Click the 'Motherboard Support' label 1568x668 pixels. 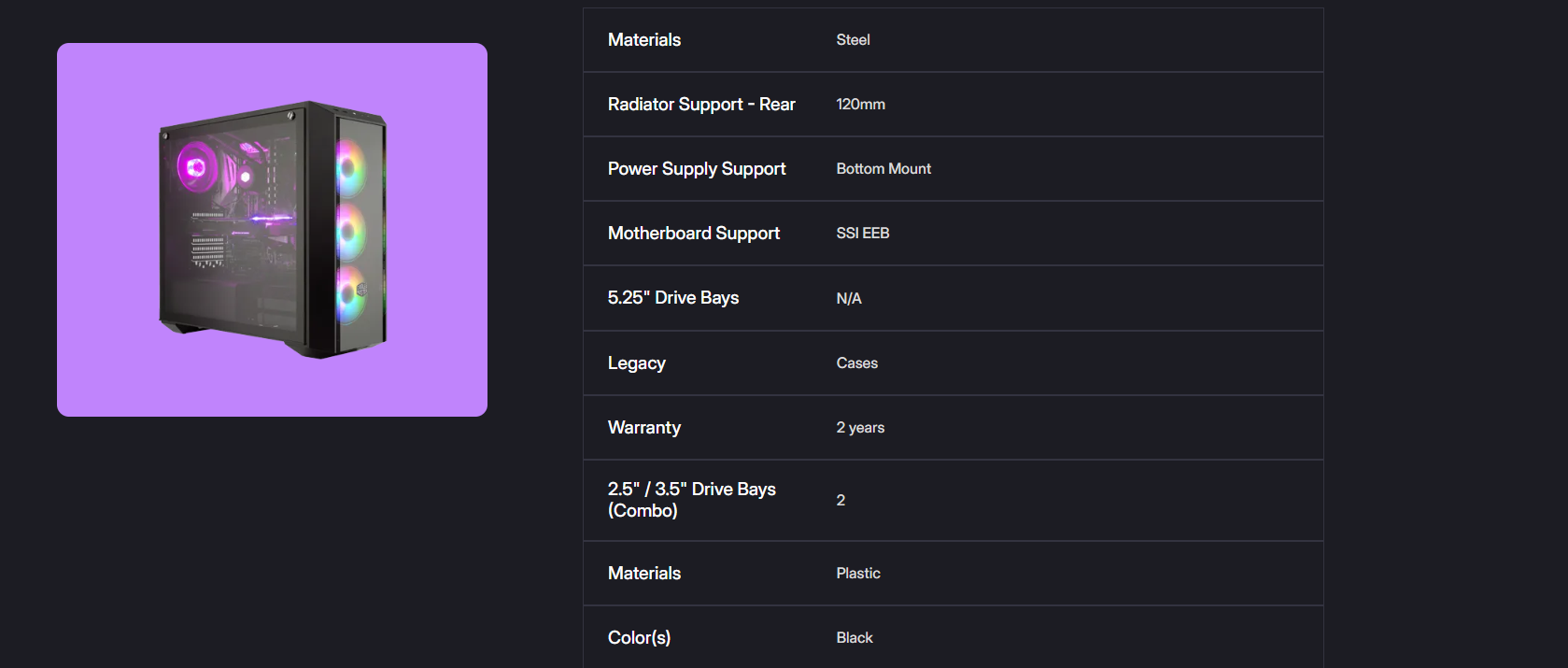click(694, 234)
